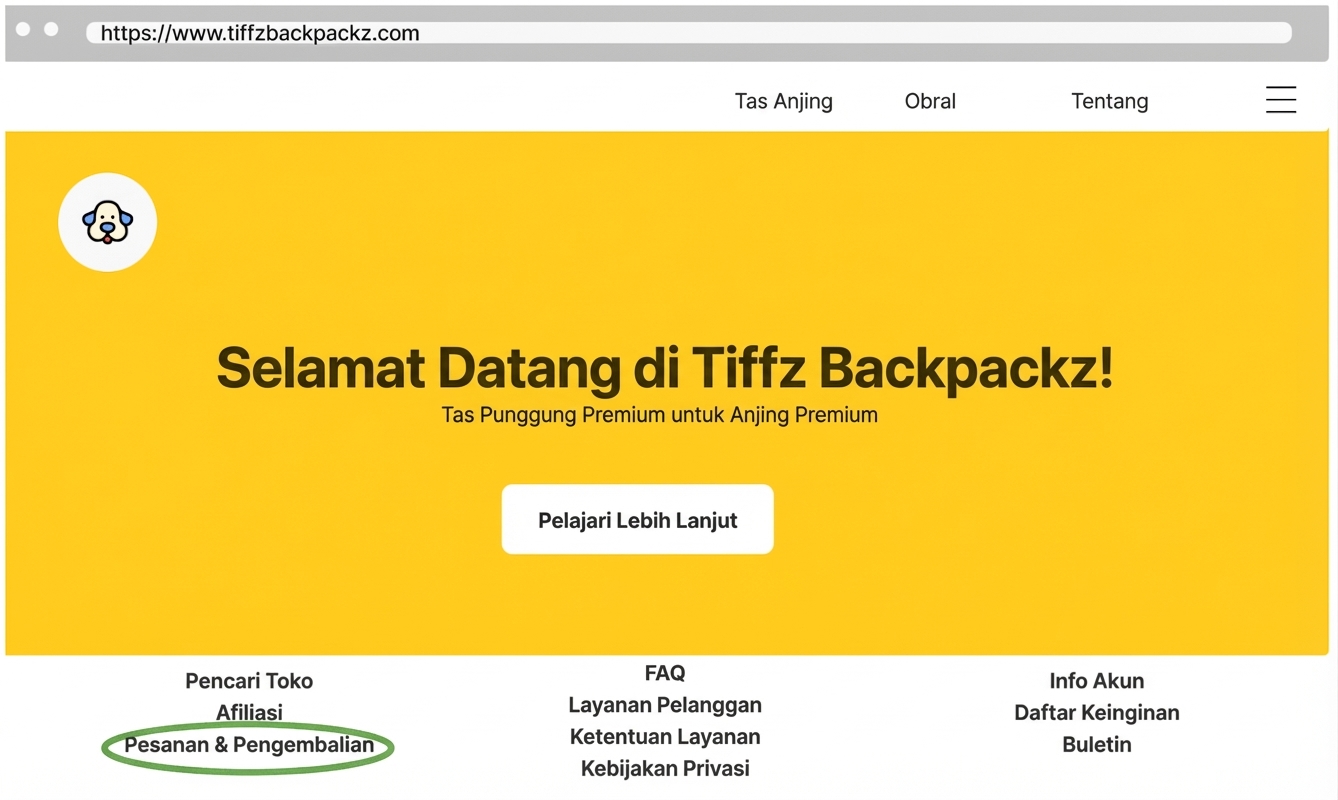This screenshot has width=1338, height=800.
Task: Read the Ketentuan Layanan page
Action: pos(665,737)
